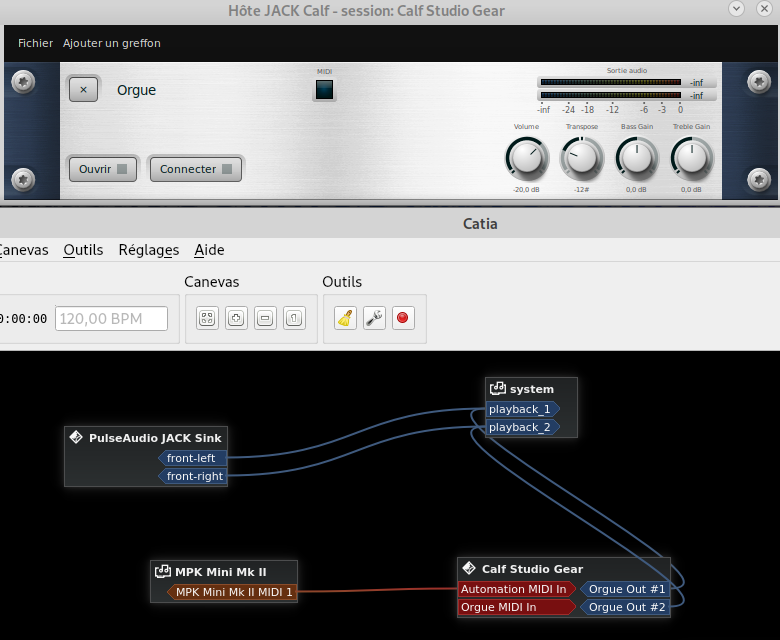Click the Canevas toolbar section label
The image size is (780, 640).
click(x=211, y=282)
